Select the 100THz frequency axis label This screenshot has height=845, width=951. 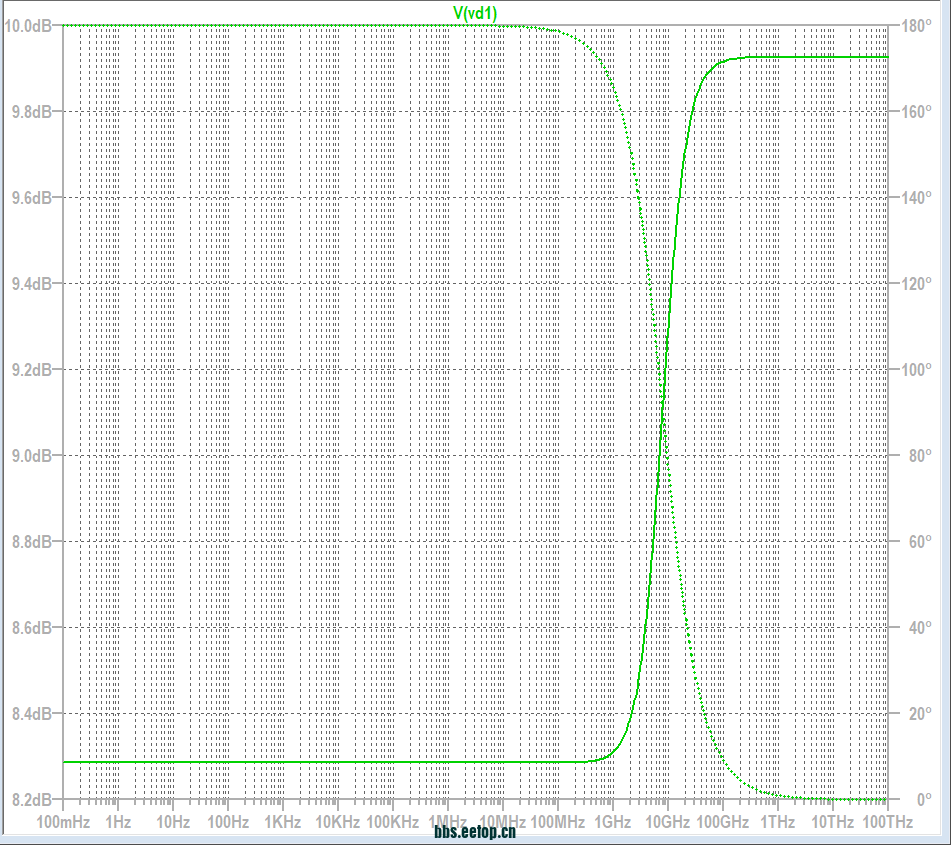coord(886,822)
